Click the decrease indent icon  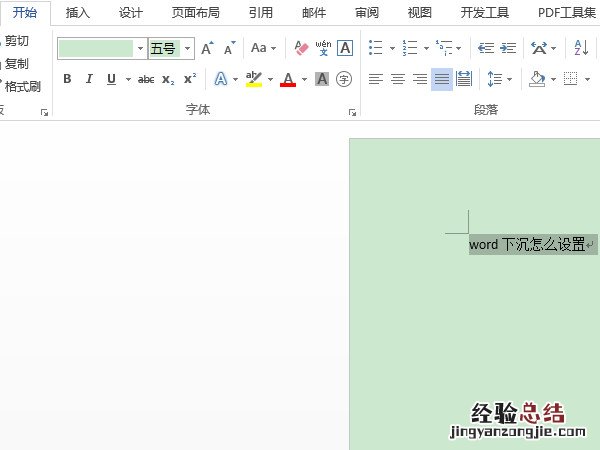[486, 48]
